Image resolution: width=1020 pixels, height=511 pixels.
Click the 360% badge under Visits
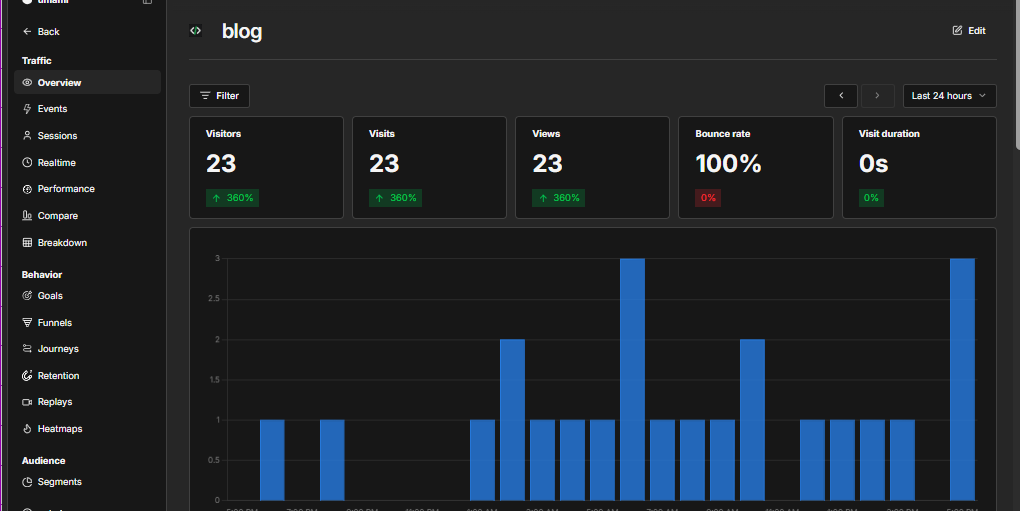(x=396, y=198)
